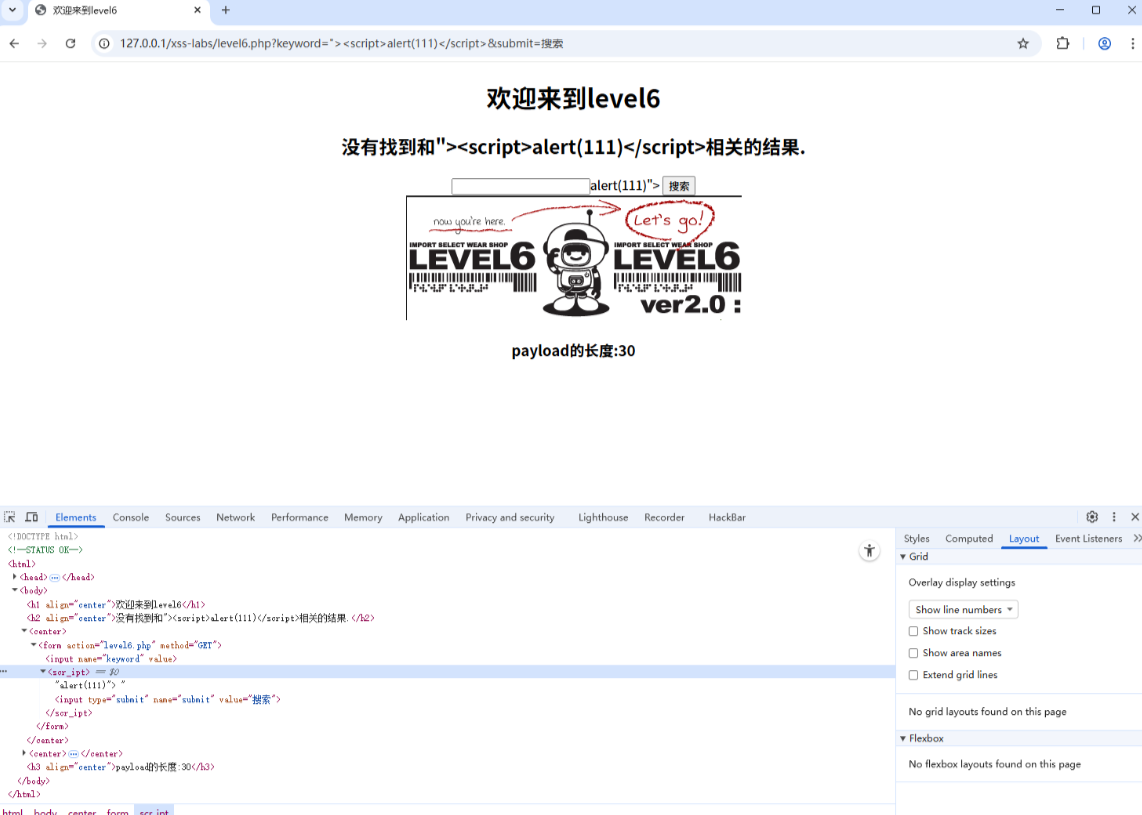Collapse the body element node
1142x815 pixels.
click(15, 590)
